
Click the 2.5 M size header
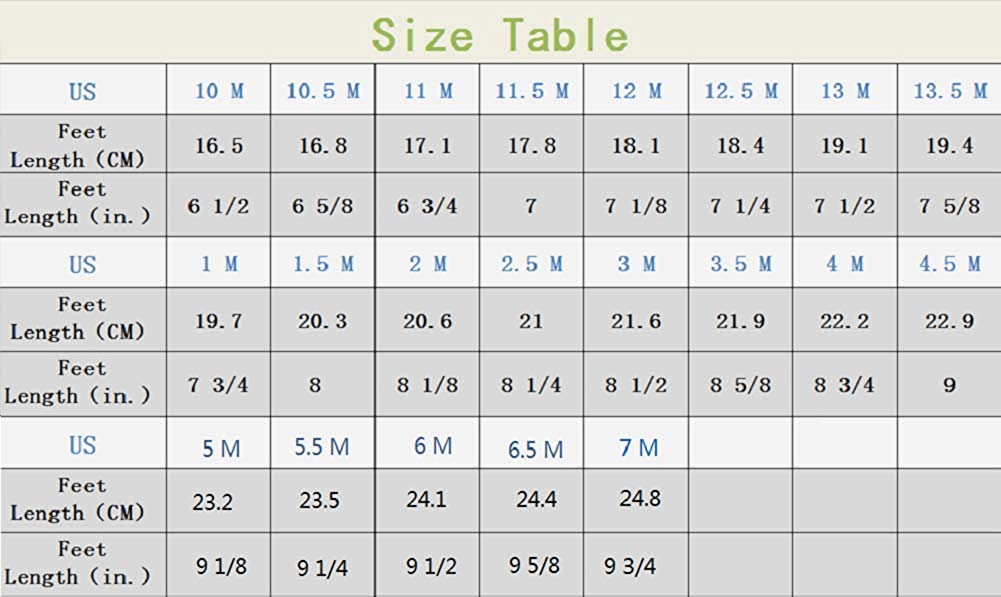click(x=532, y=264)
